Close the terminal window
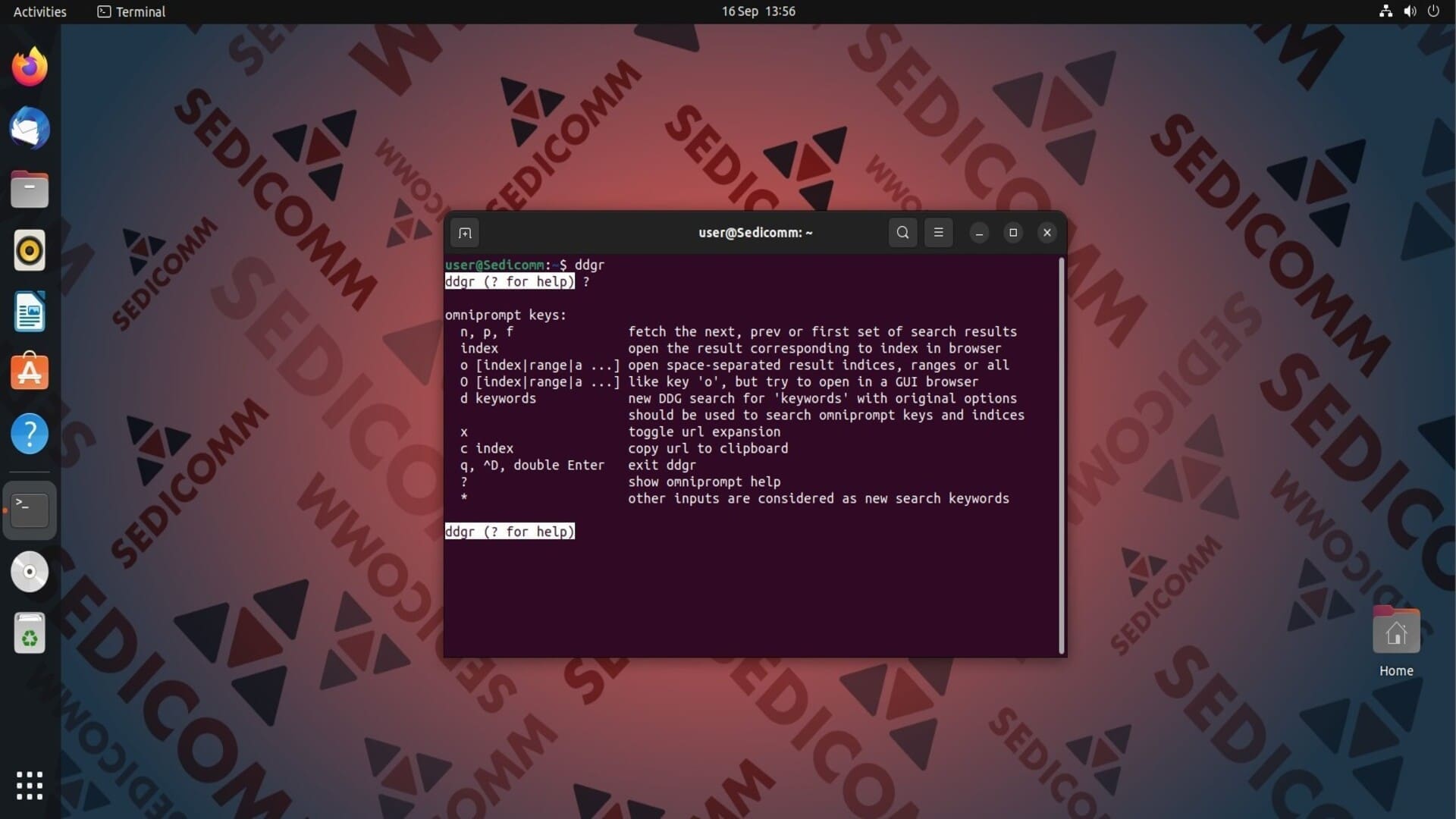Image resolution: width=1456 pixels, height=819 pixels. [1047, 233]
